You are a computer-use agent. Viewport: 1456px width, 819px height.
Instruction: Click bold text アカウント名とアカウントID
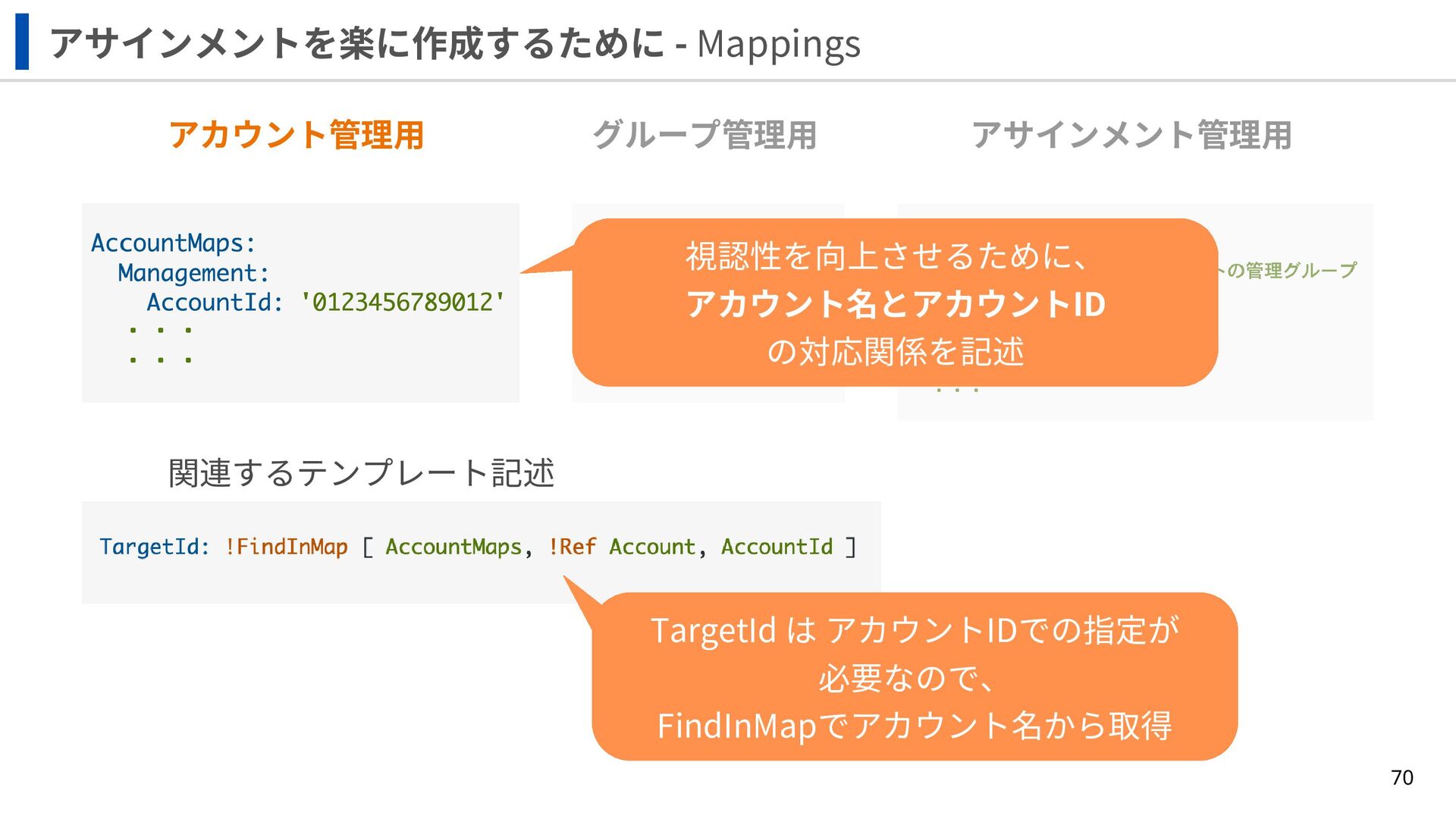click(895, 304)
